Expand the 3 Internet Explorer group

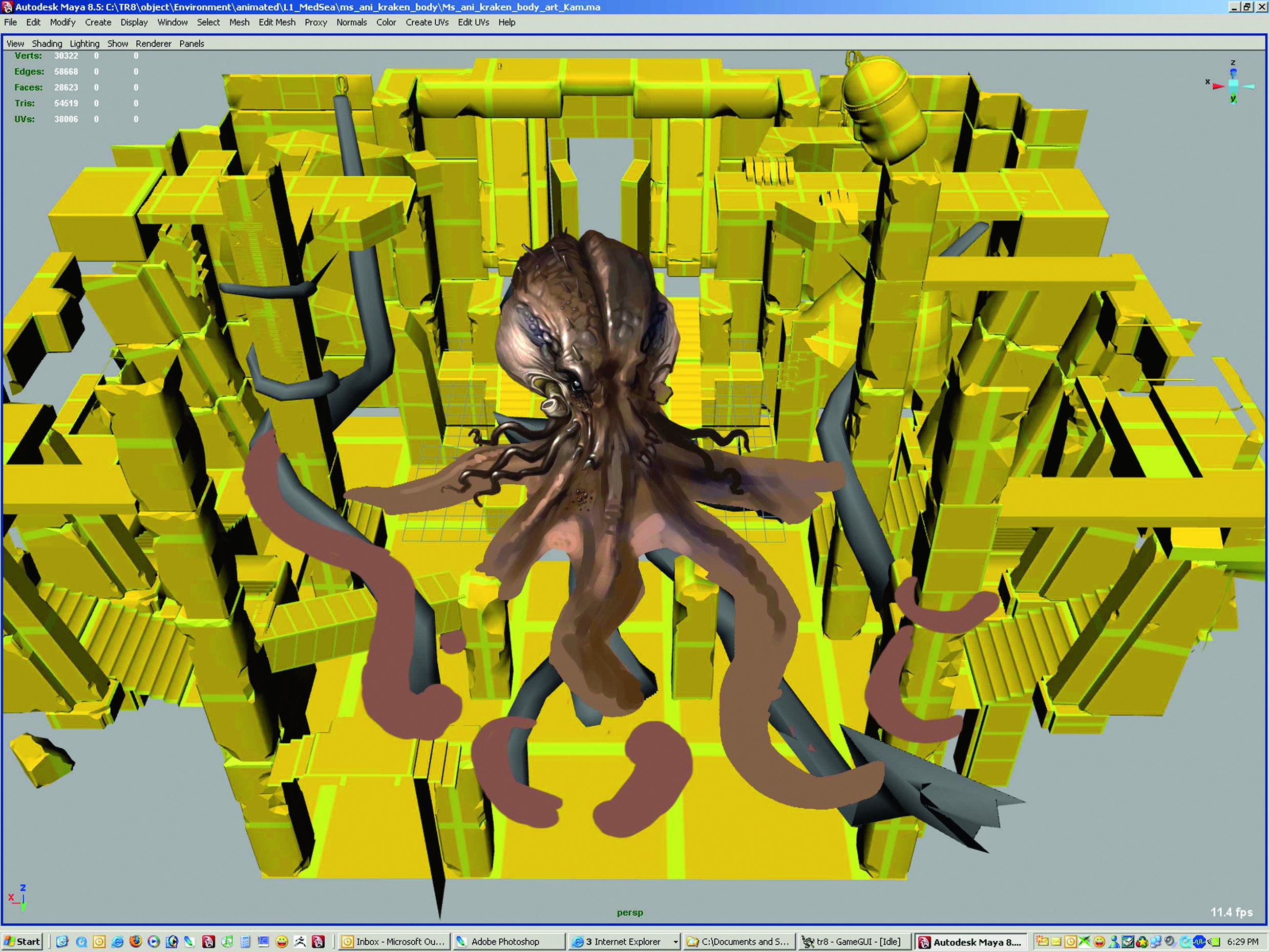click(675, 942)
